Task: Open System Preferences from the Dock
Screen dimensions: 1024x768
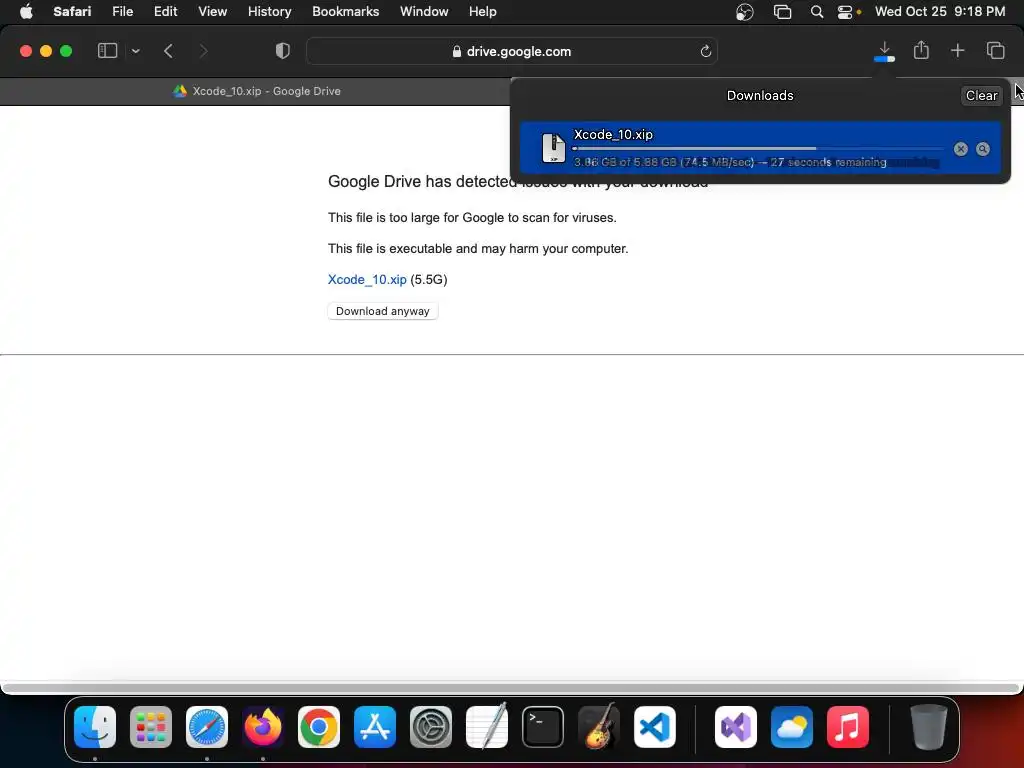Action: (x=431, y=727)
